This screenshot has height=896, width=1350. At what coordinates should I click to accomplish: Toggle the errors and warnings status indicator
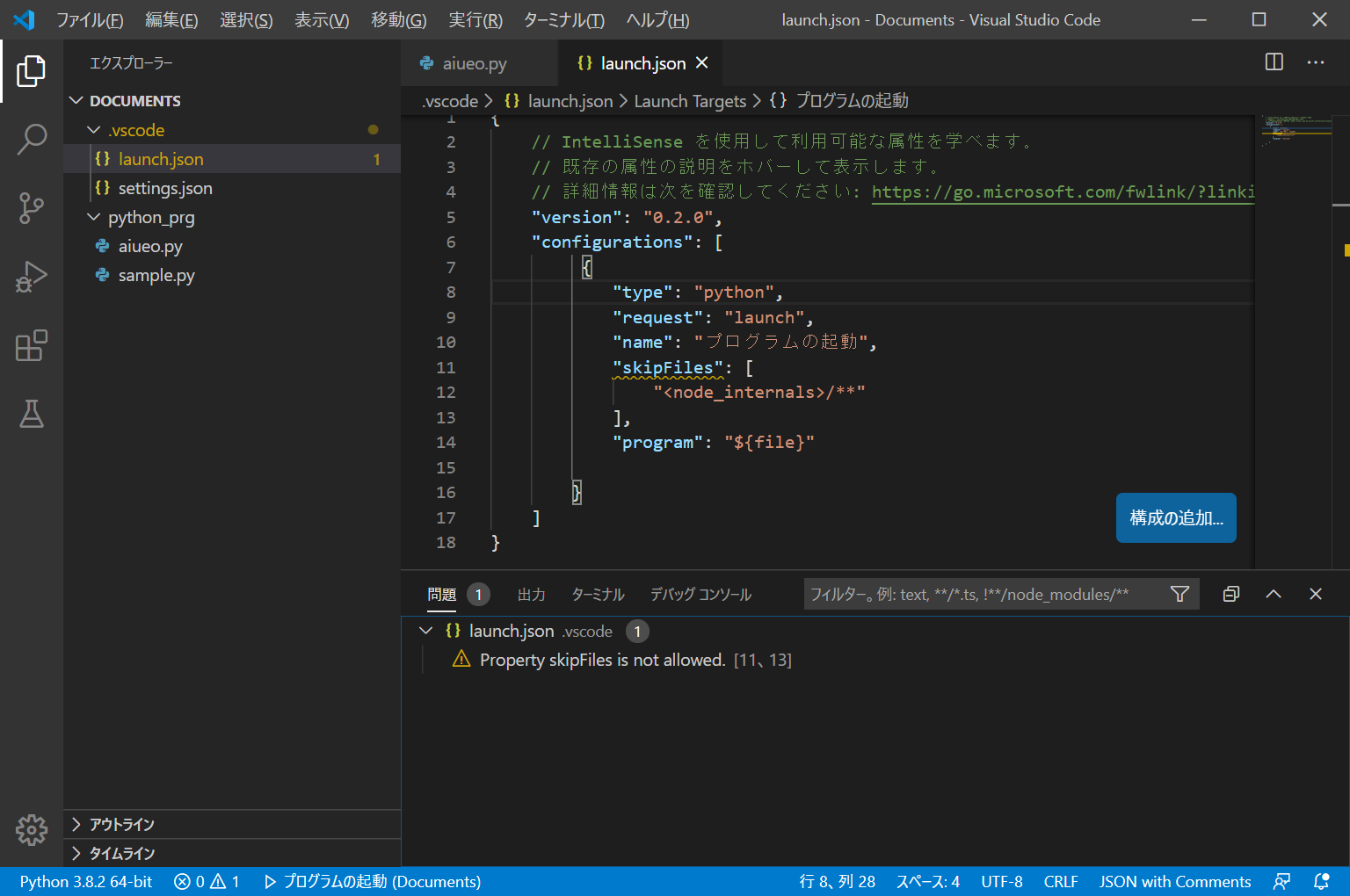click(206, 881)
